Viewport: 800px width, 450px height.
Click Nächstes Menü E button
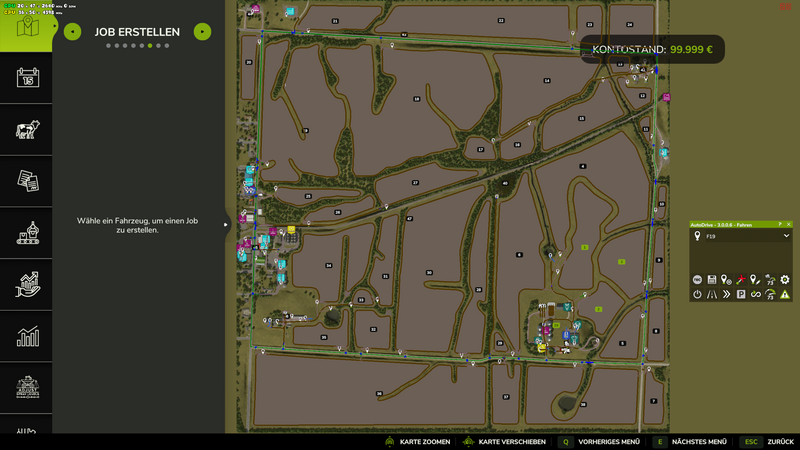coord(689,442)
